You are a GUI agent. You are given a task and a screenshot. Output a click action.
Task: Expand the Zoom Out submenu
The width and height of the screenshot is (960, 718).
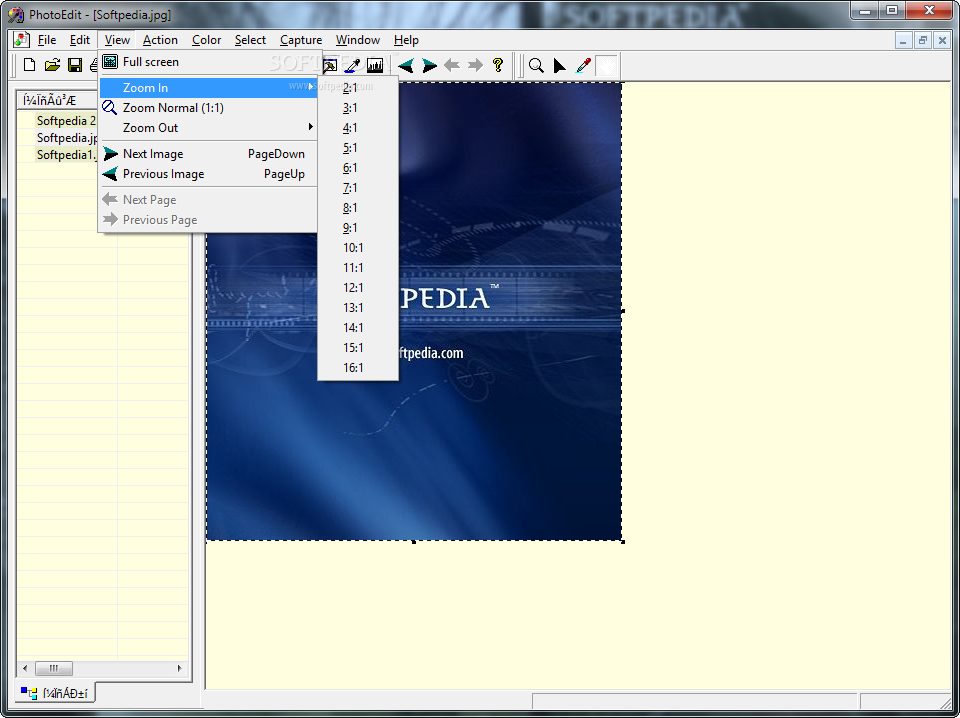tap(208, 127)
